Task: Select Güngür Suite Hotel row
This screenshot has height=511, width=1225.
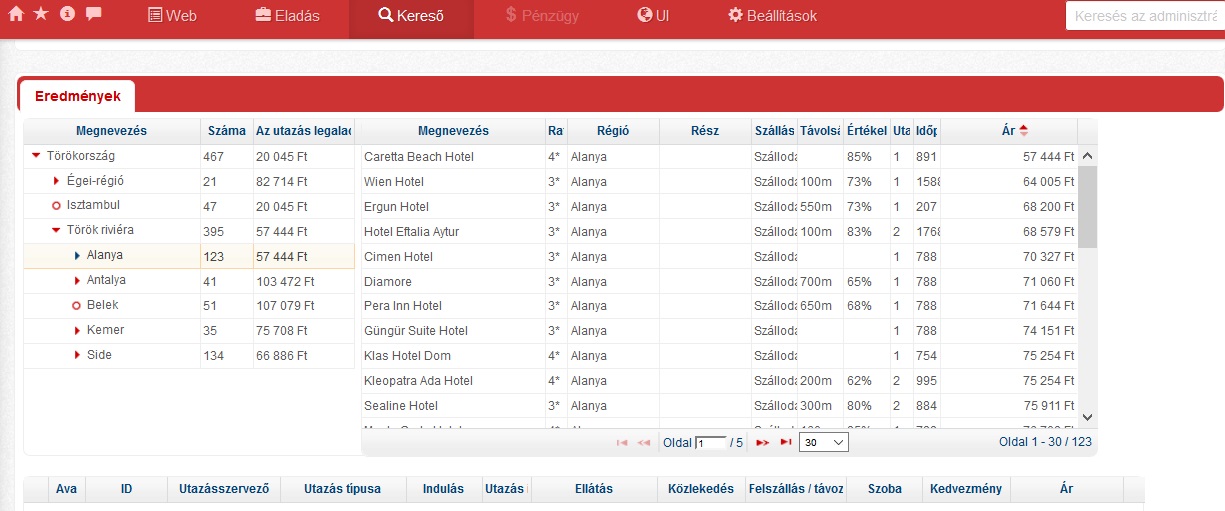Action: (x=717, y=331)
